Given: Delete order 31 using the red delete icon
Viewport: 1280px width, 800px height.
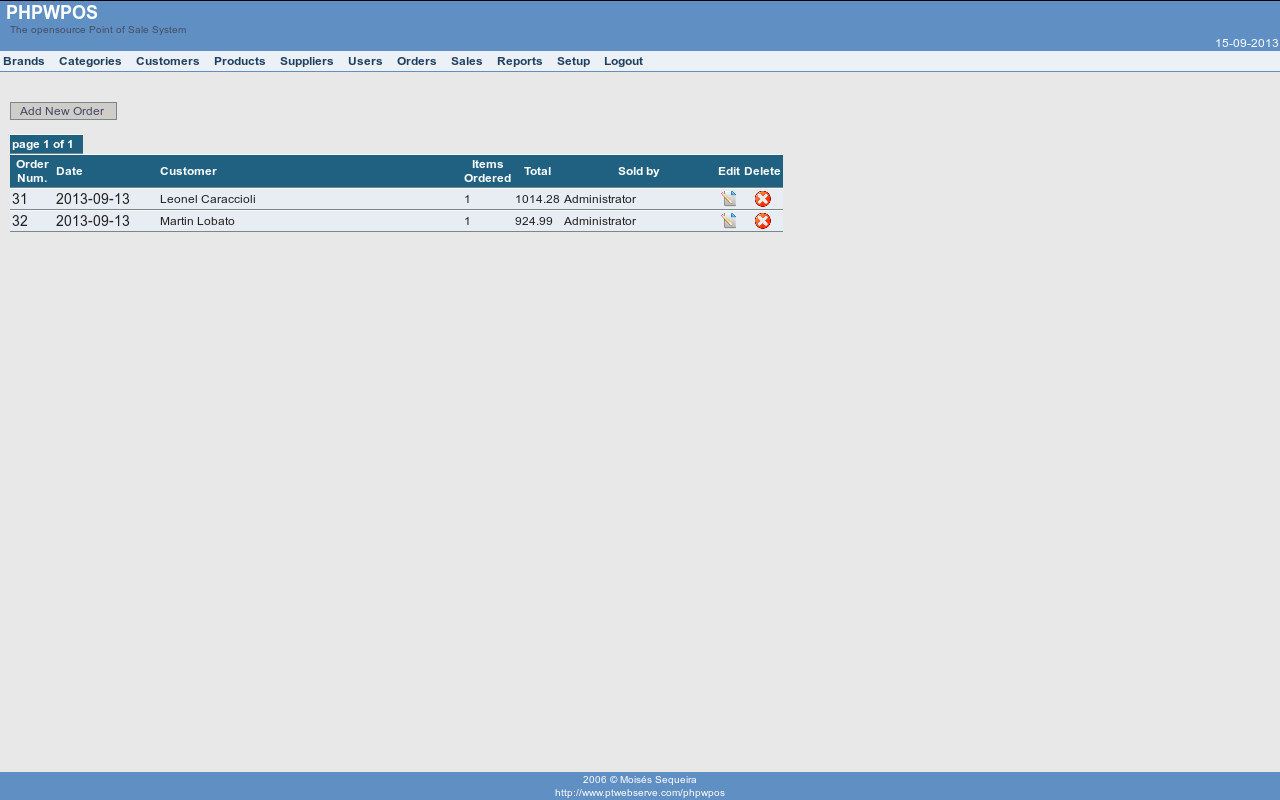Looking at the screenshot, I should point(762,198).
